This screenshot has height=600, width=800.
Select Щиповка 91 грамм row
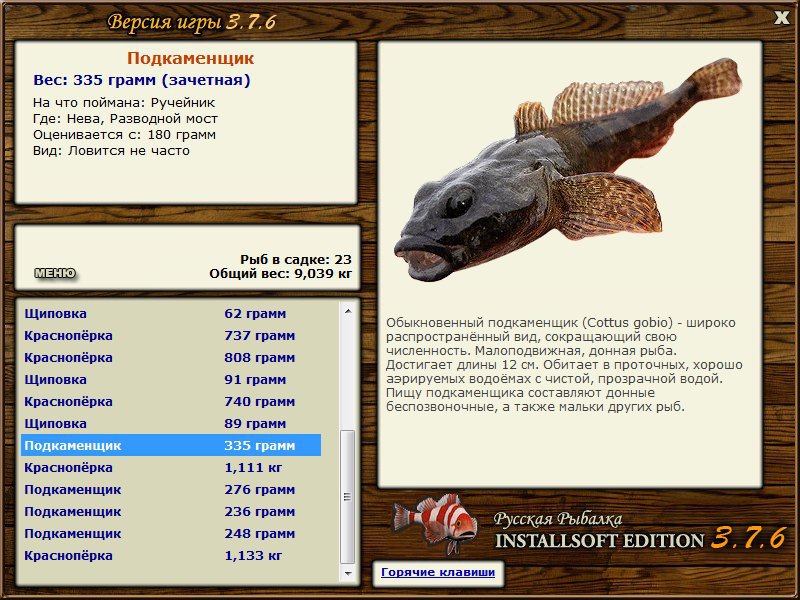[171, 379]
